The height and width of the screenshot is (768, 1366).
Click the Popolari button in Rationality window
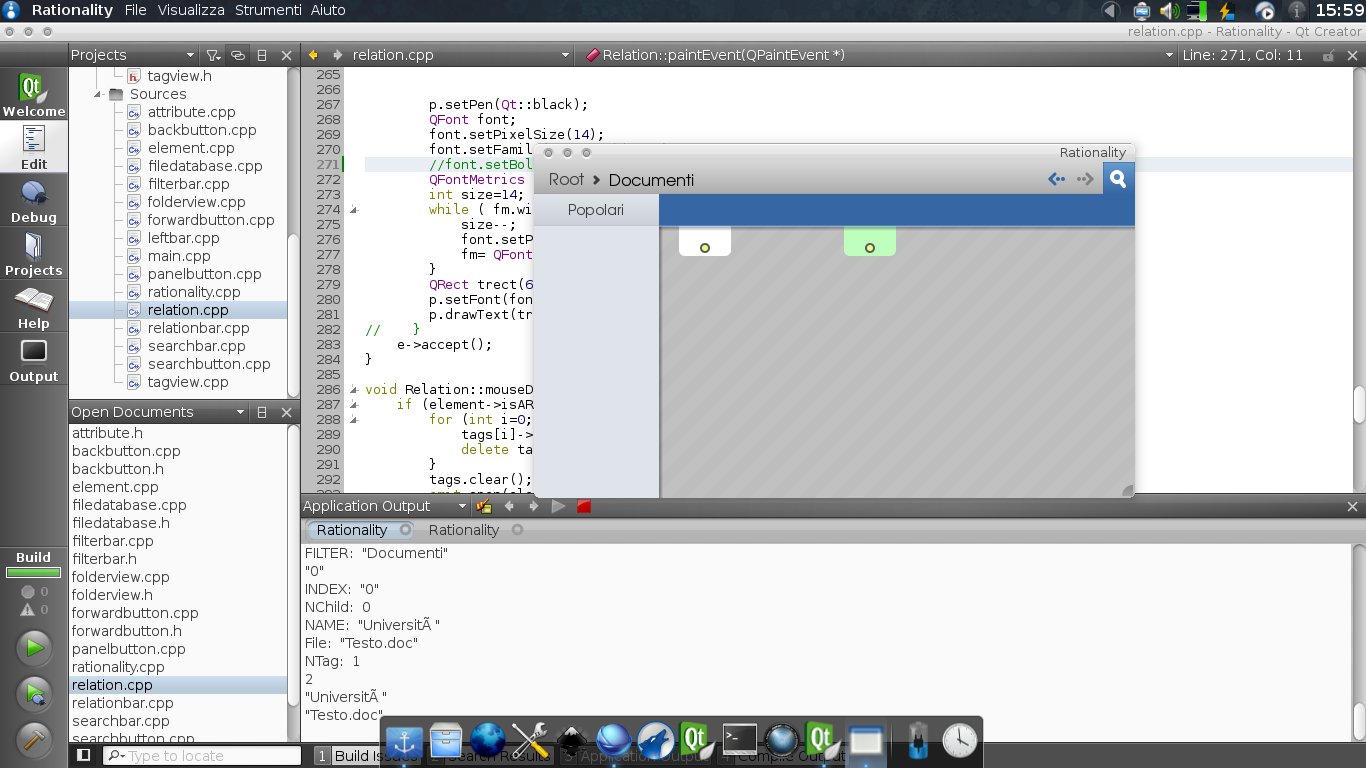(596, 210)
